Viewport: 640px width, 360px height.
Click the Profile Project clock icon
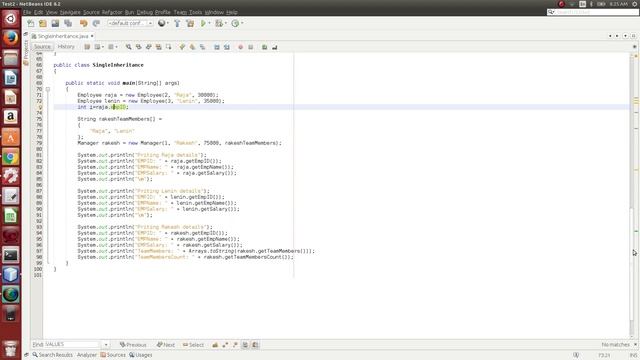tap(235, 23)
